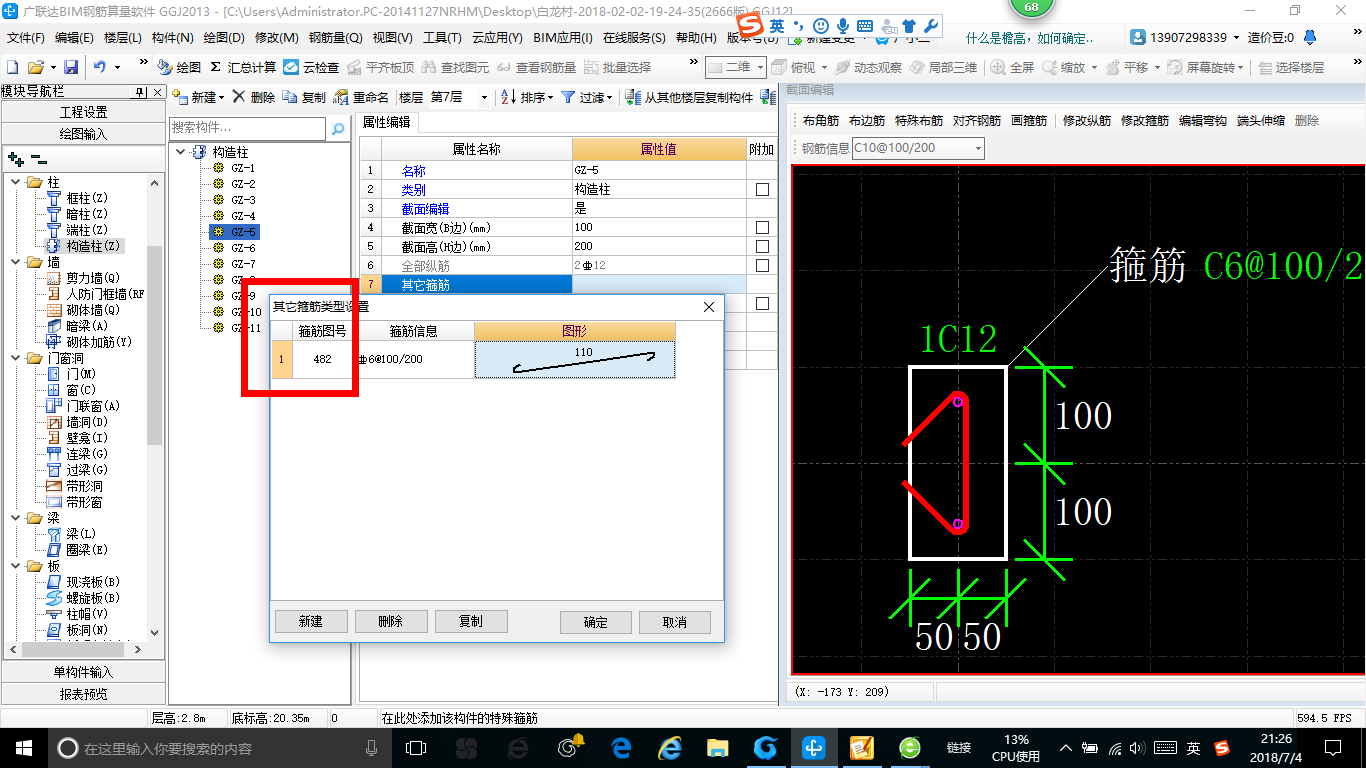Run 汇总计算 summary calculation

(243, 67)
